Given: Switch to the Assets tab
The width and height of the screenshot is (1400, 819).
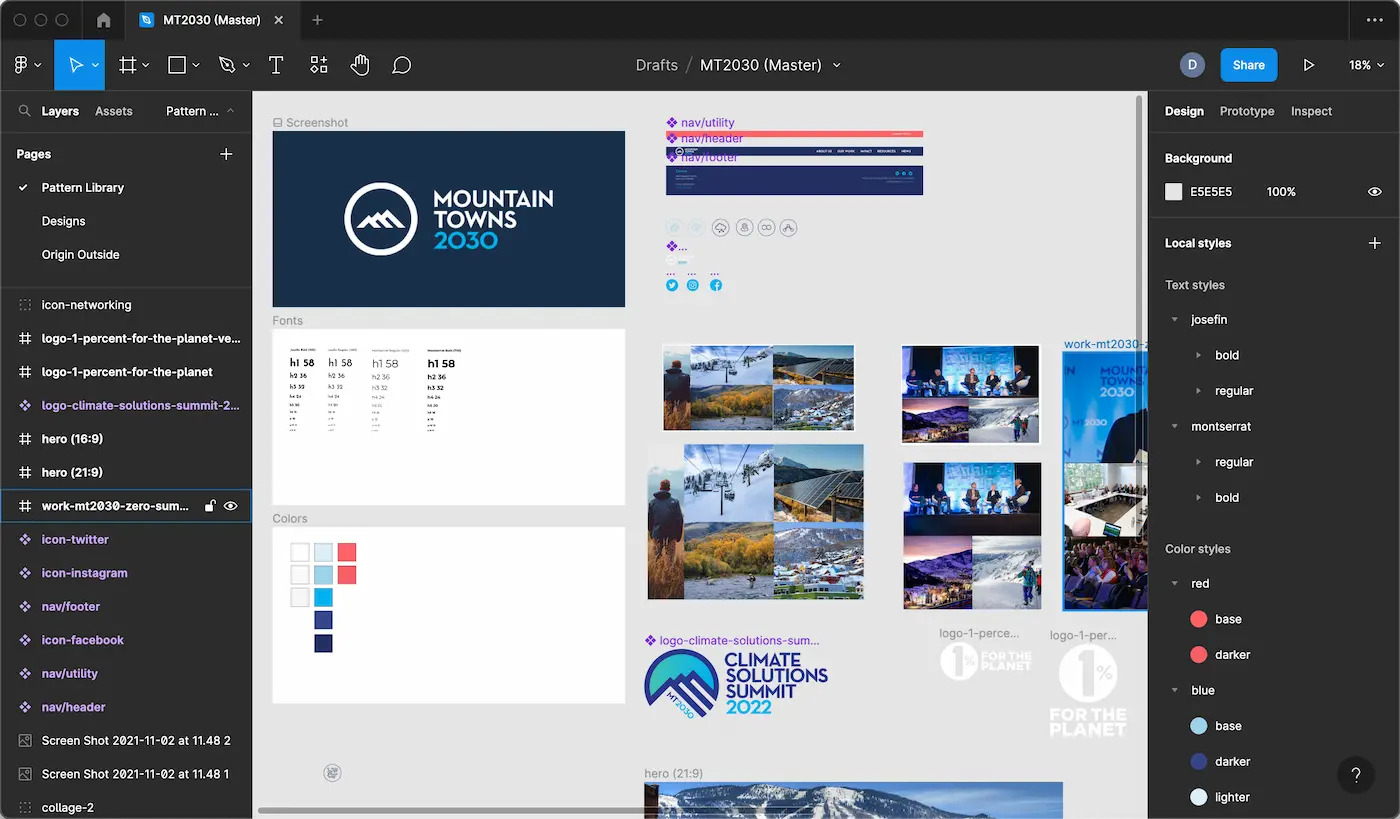Looking at the screenshot, I should click(x=114, y=111).
